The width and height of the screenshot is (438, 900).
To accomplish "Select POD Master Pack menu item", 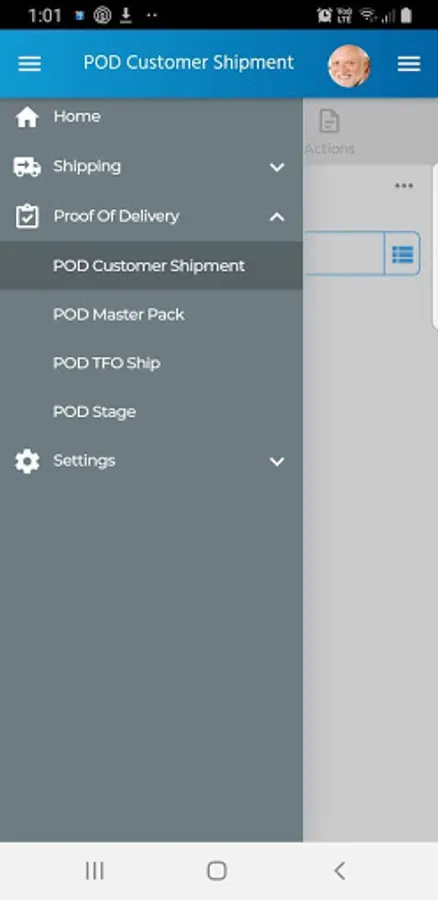I will point(151,315).
